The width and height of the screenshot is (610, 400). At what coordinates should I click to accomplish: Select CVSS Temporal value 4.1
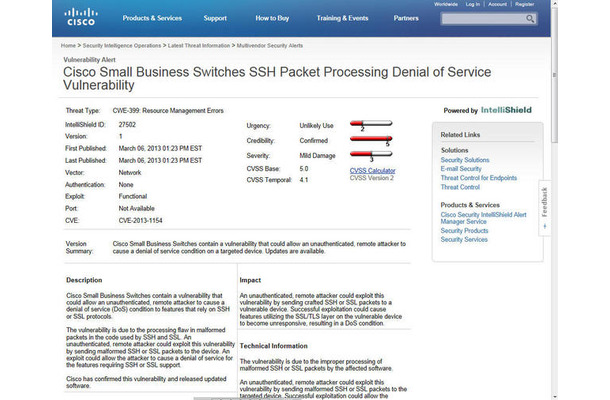point(304,180)
